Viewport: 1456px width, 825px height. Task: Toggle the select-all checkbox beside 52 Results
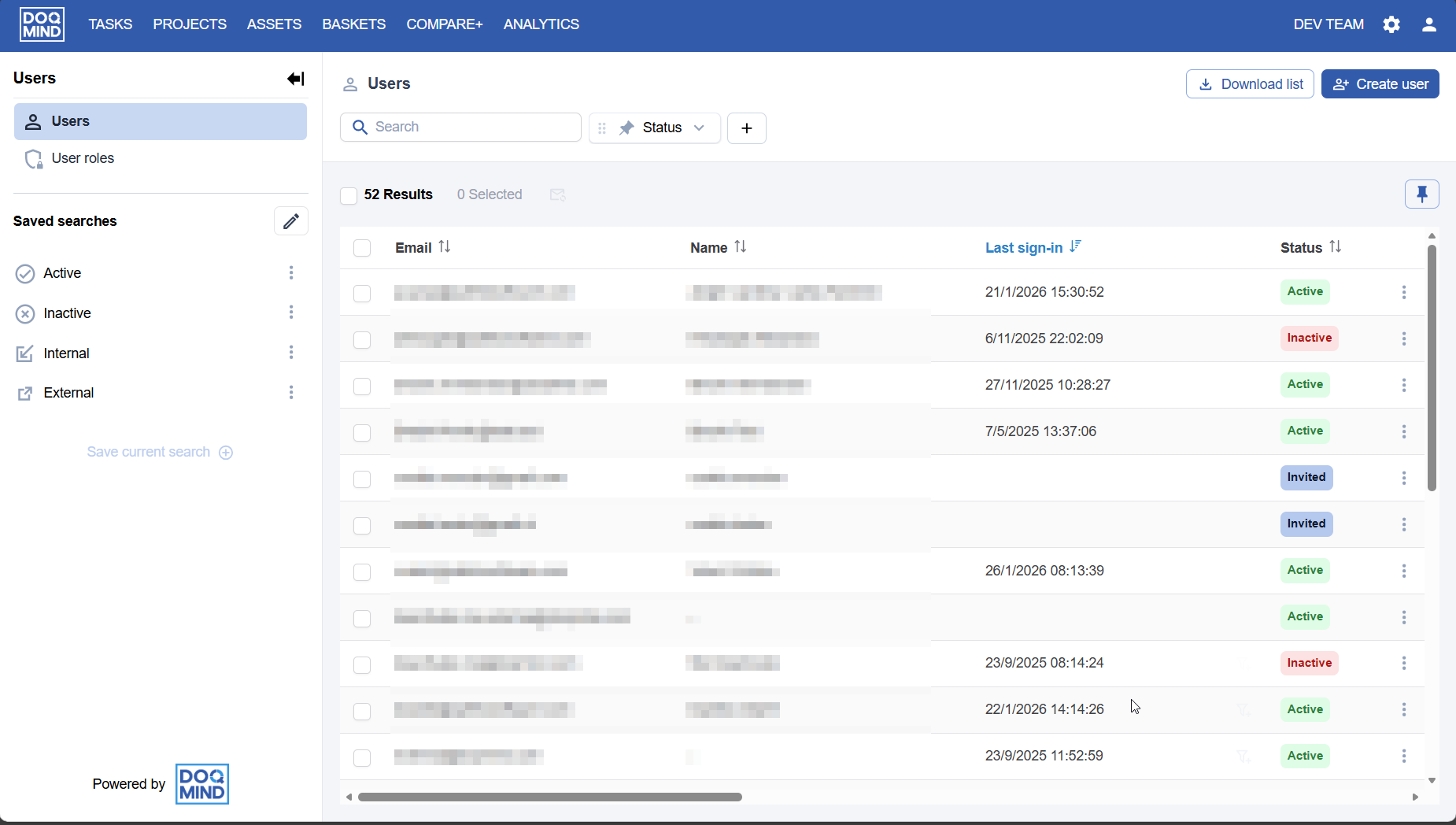(349, 195)
